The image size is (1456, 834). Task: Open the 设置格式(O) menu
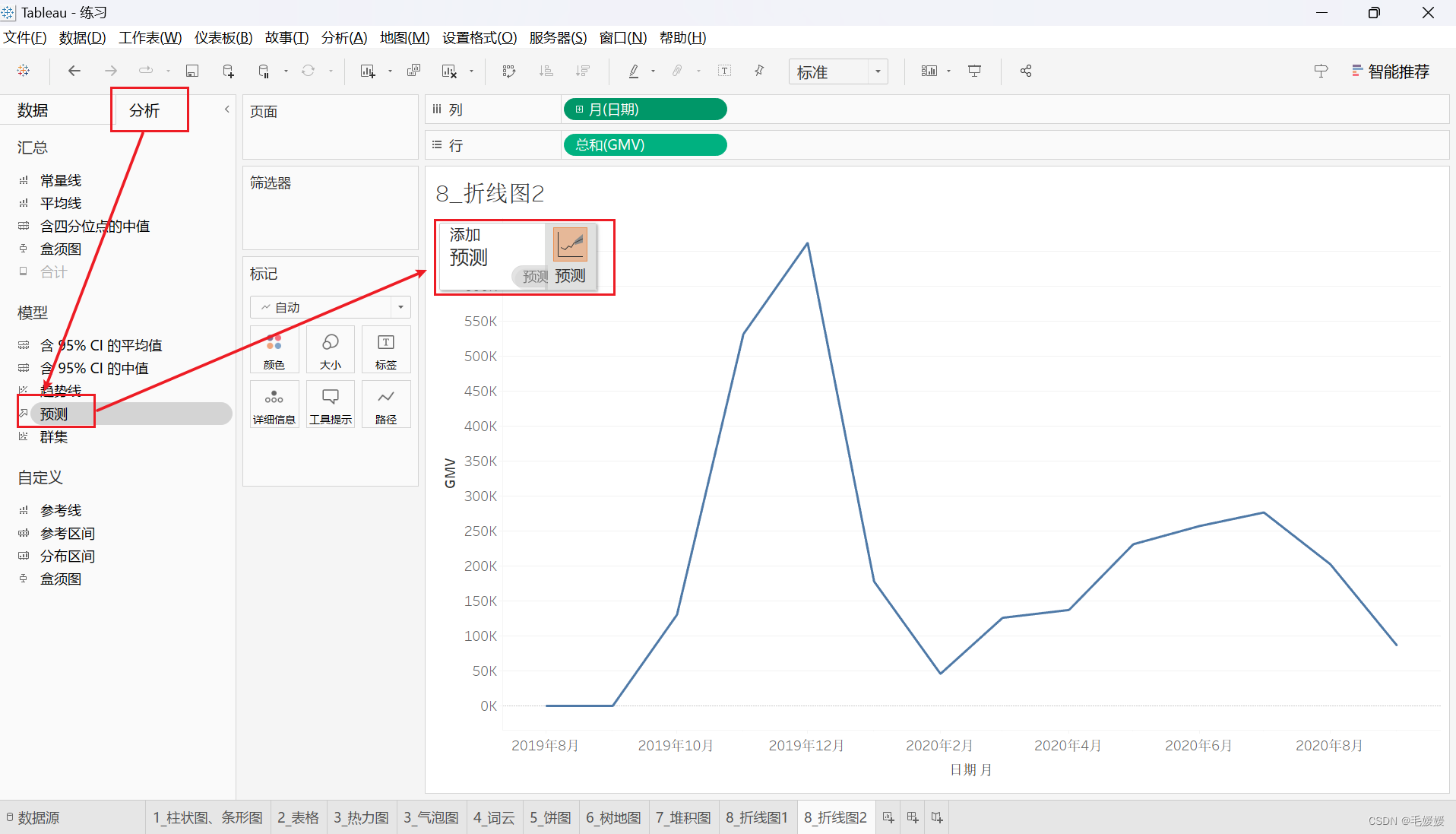[480, 37]
